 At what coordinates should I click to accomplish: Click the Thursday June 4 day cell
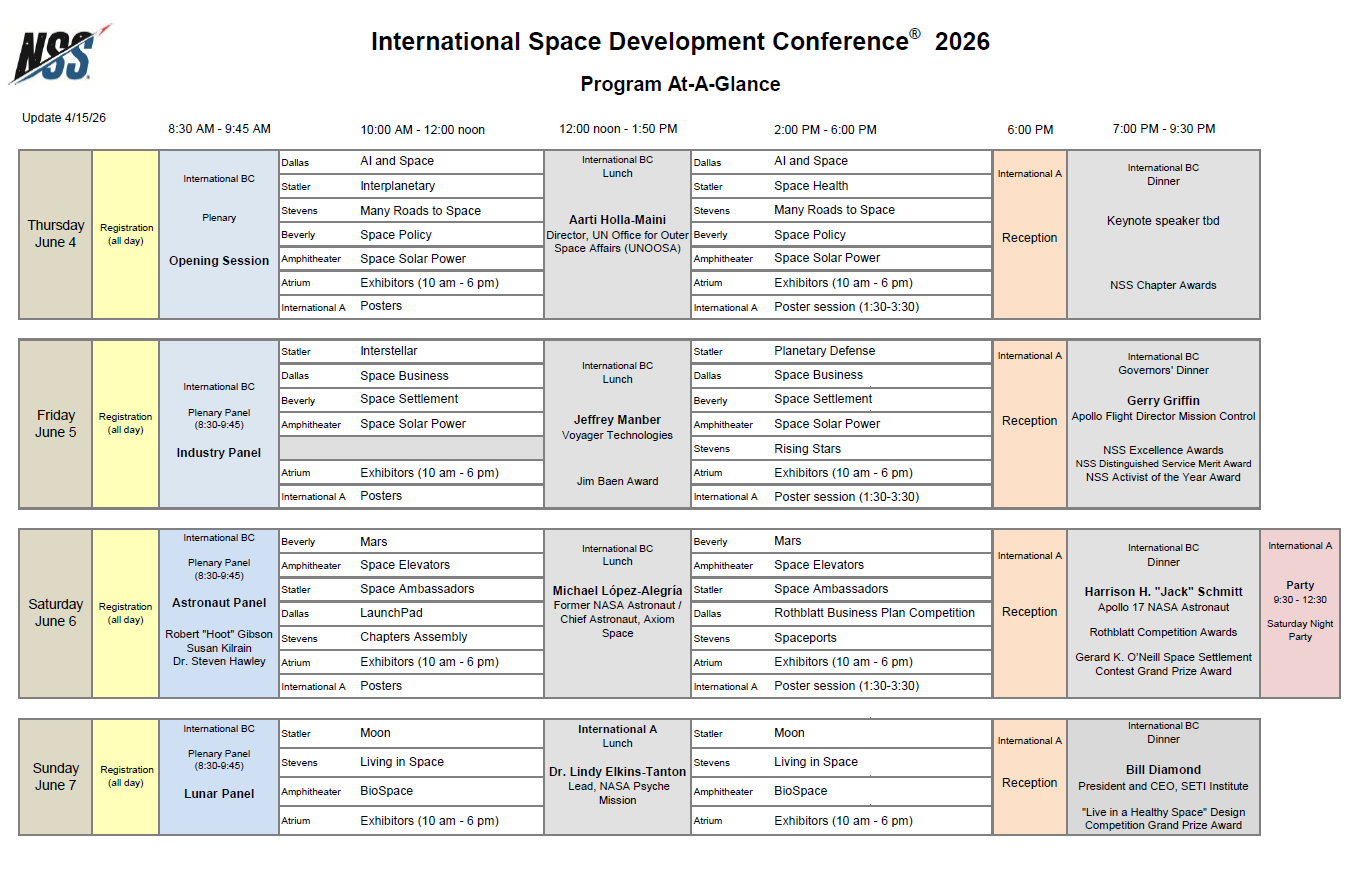click(56, 234)
